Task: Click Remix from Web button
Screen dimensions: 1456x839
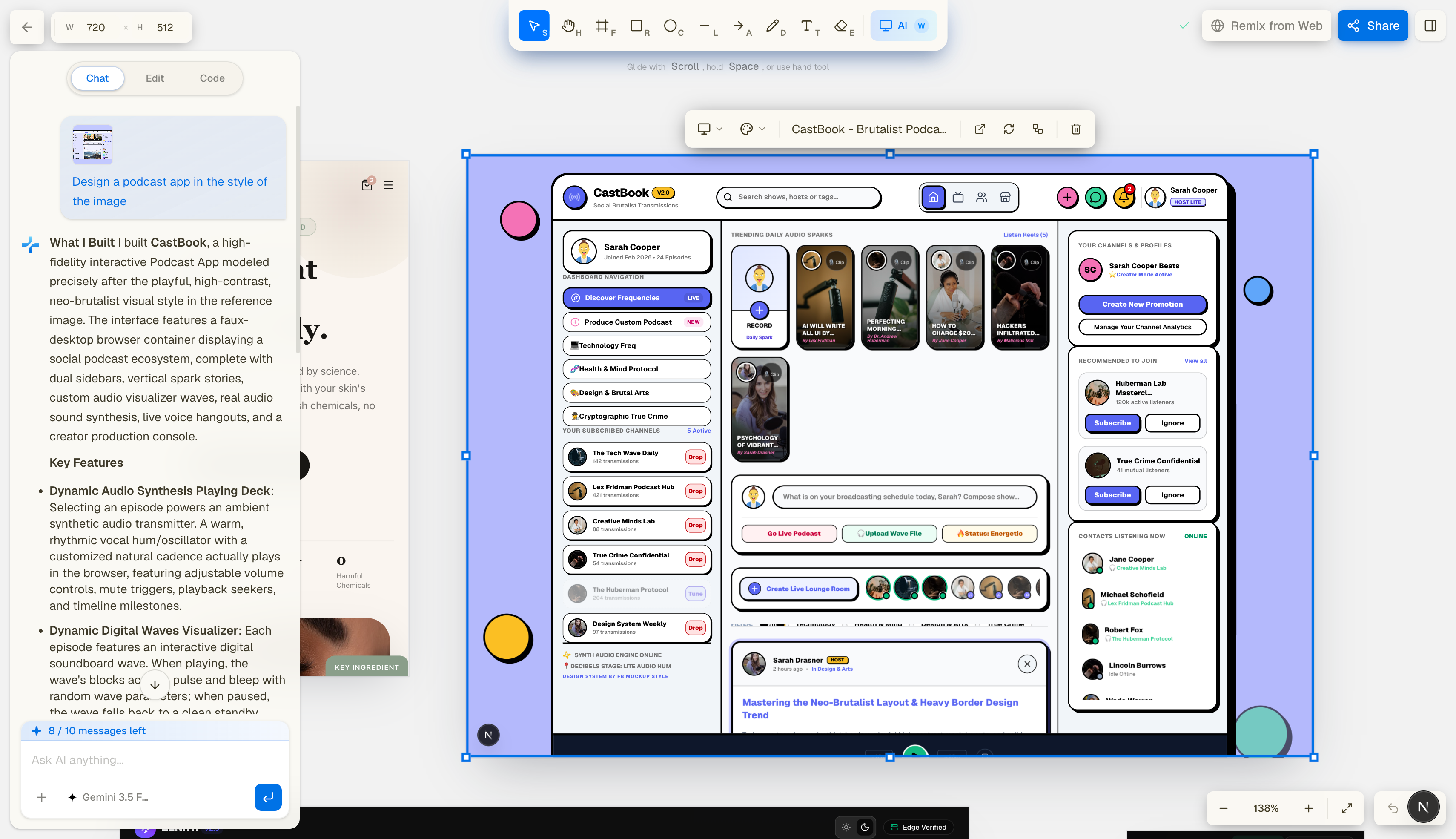Action: point(1266,26)
